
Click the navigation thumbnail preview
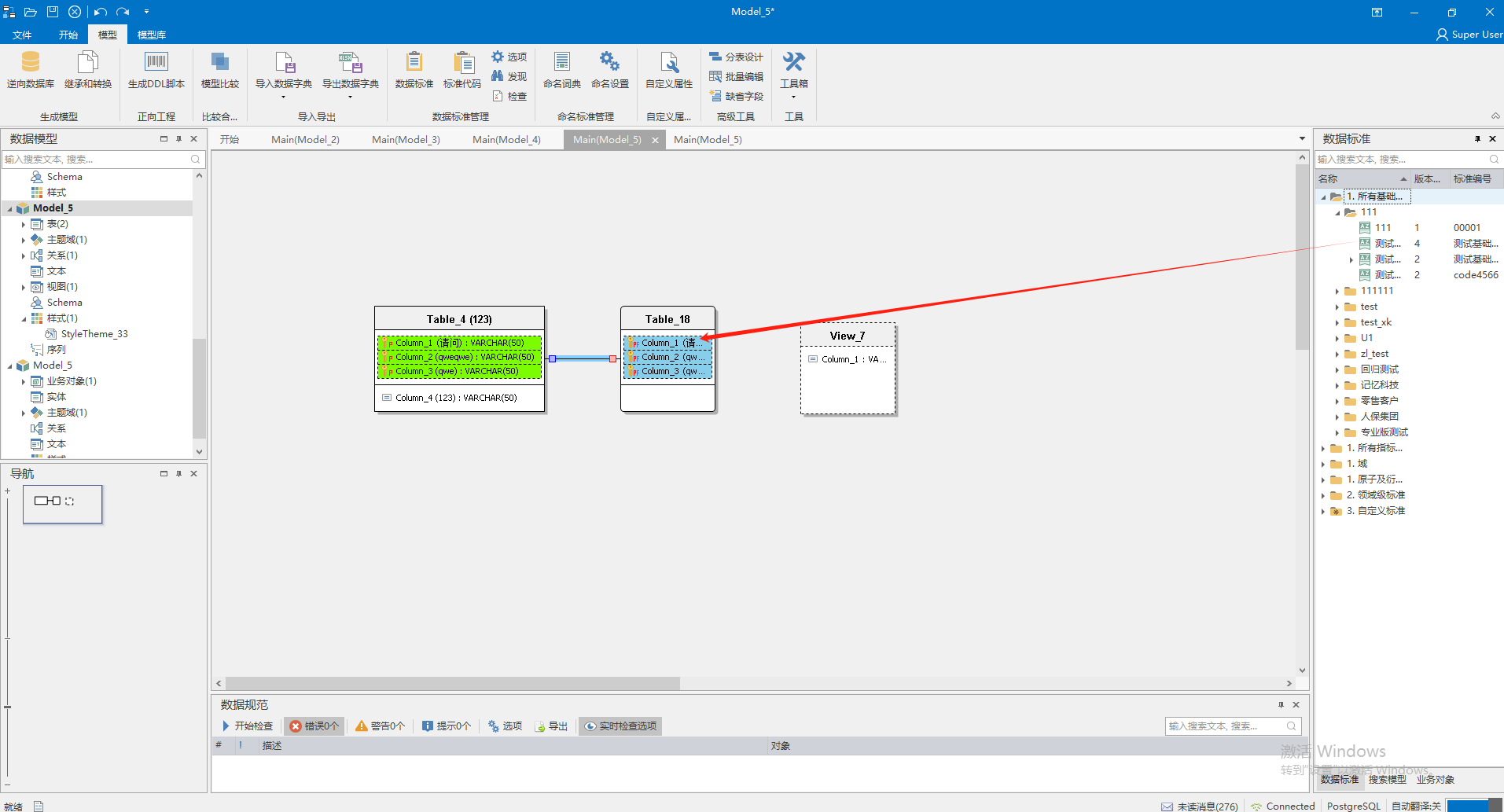(x=63, y=504)
